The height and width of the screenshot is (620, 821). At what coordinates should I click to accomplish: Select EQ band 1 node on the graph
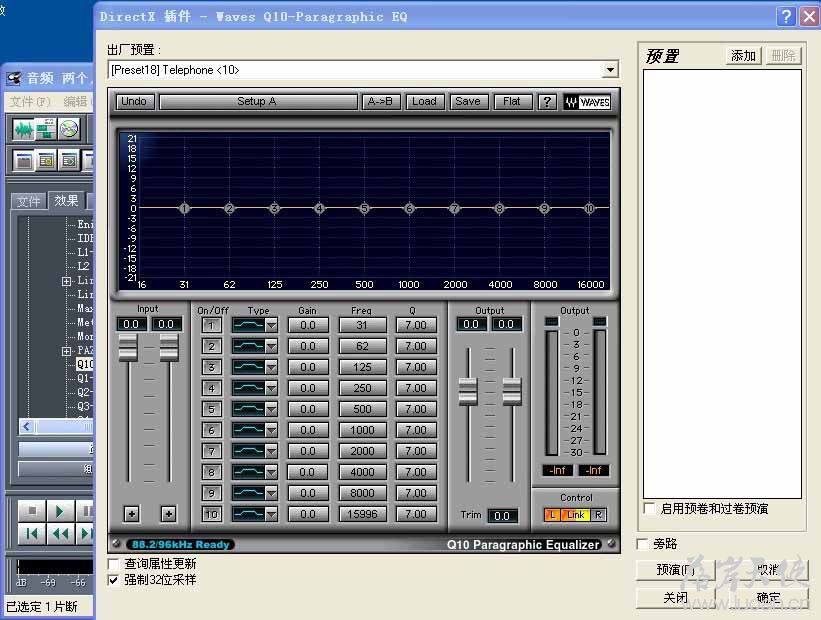tap(184, 208)
